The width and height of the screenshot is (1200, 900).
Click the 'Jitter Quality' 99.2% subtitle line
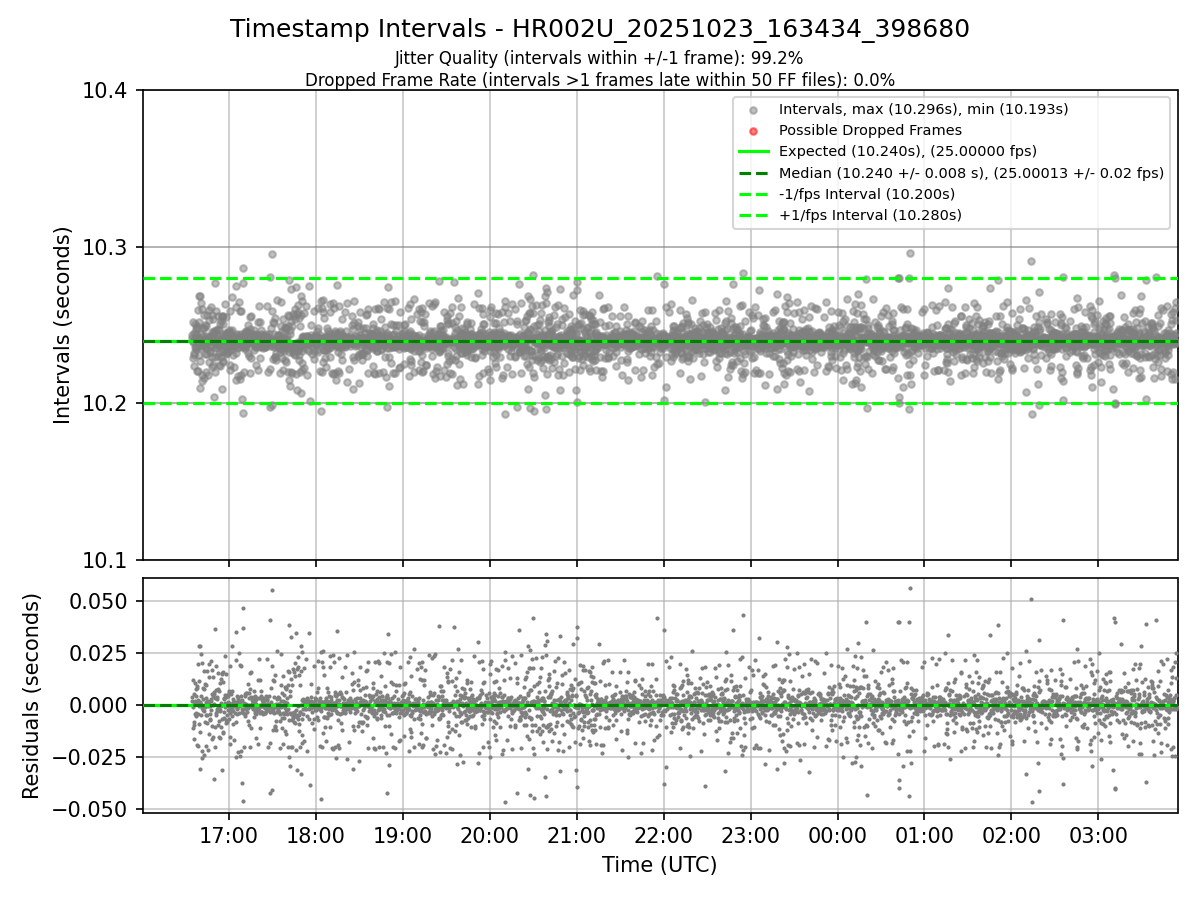[x=599, y=59]
